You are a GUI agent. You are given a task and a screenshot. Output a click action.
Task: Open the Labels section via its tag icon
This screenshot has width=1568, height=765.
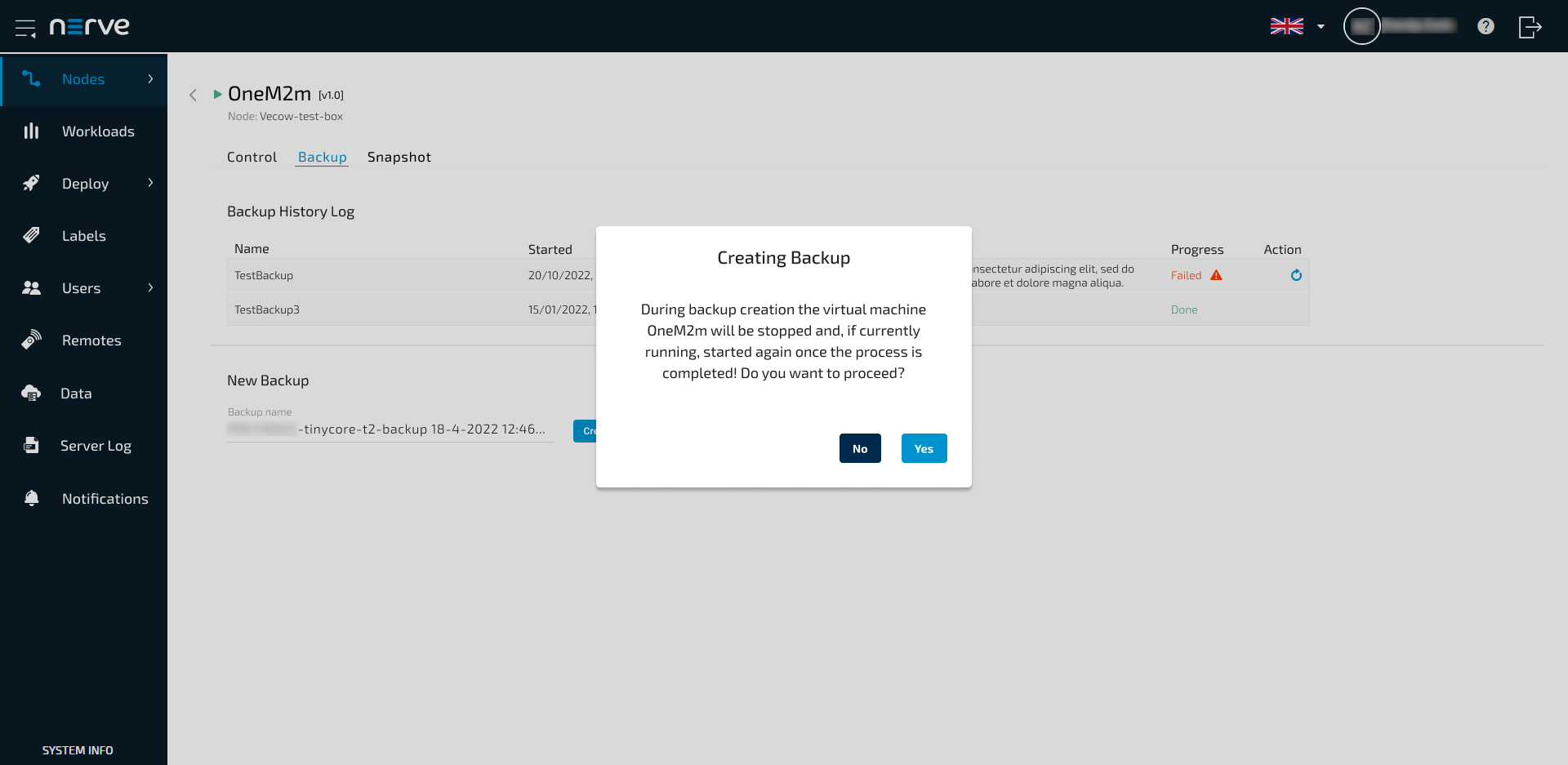[31, 235]
